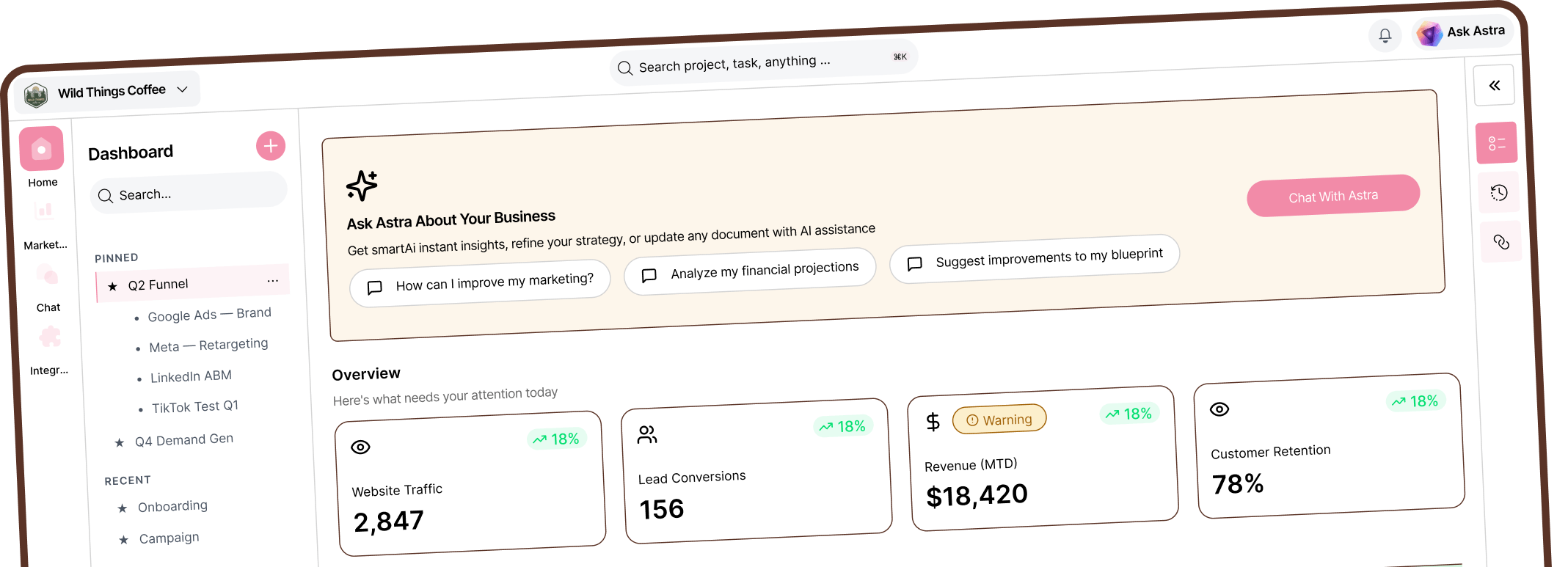
Task: Click the ⌘K shortcut hint in search
Action: pos(900,57)
